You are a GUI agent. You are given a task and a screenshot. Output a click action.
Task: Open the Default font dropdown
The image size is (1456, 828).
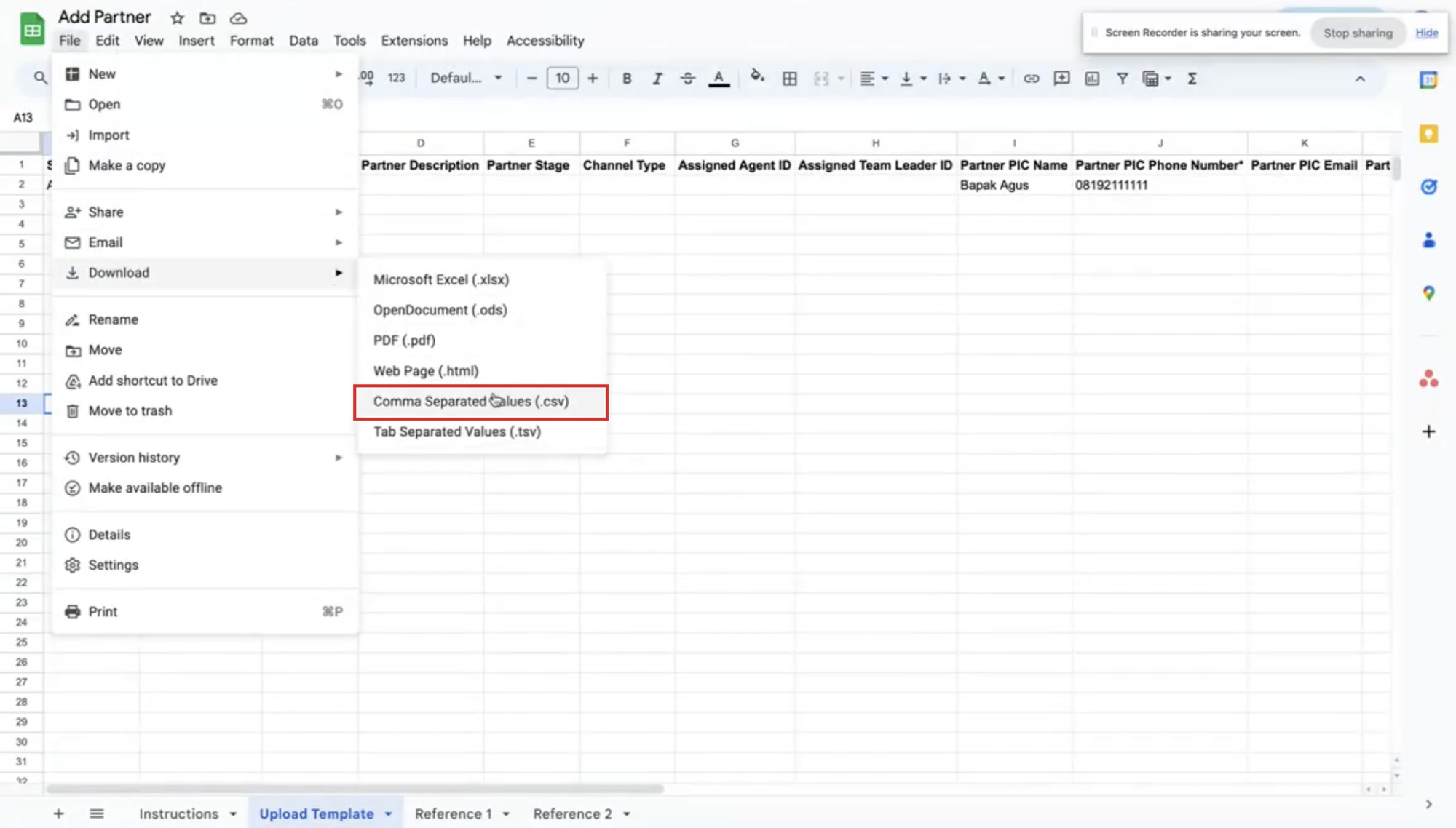[466, 79]
